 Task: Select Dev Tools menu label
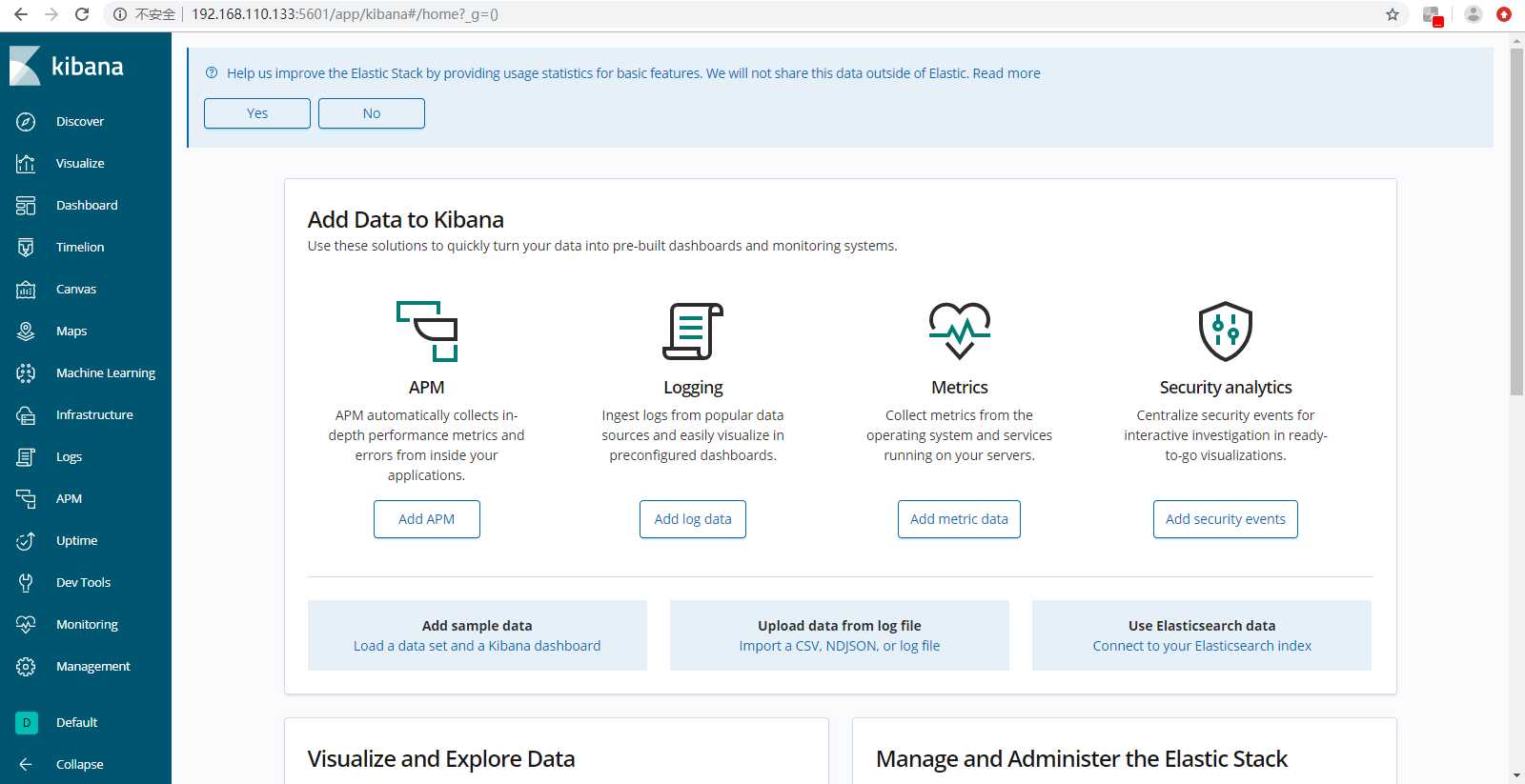click(83, 583)
